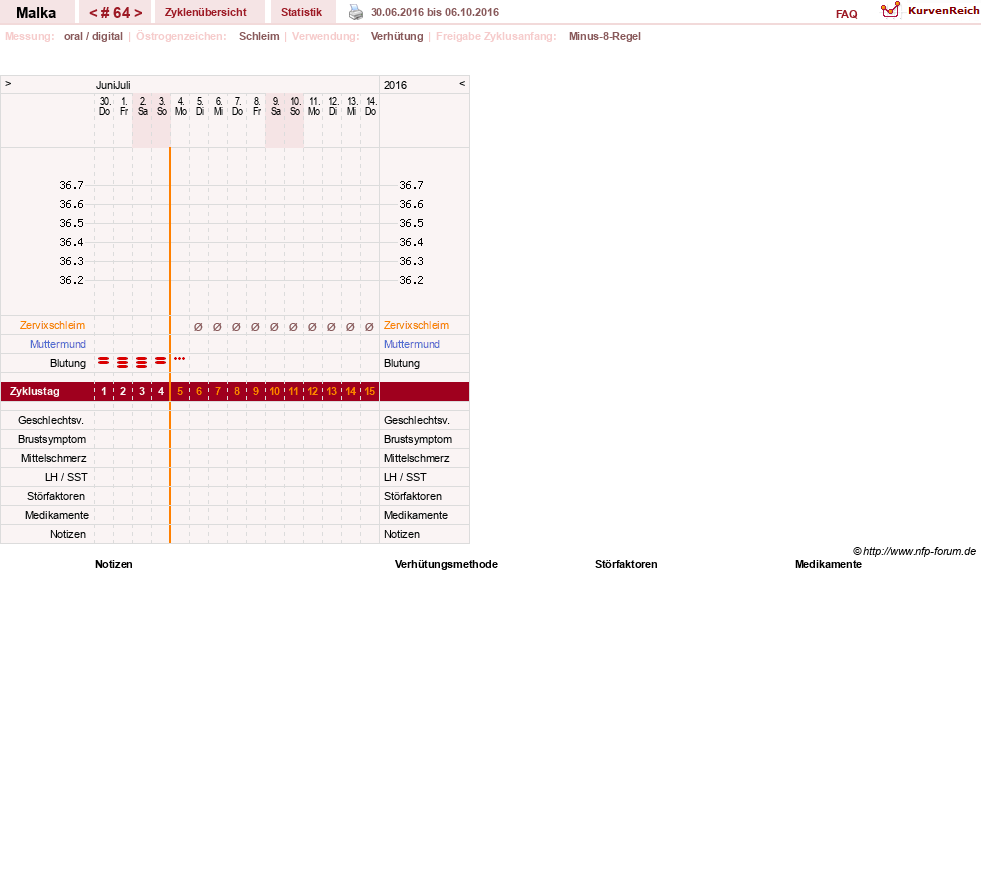Click the left Medikamente row label
Screen dimensions: 981x883
coord(57,516)
